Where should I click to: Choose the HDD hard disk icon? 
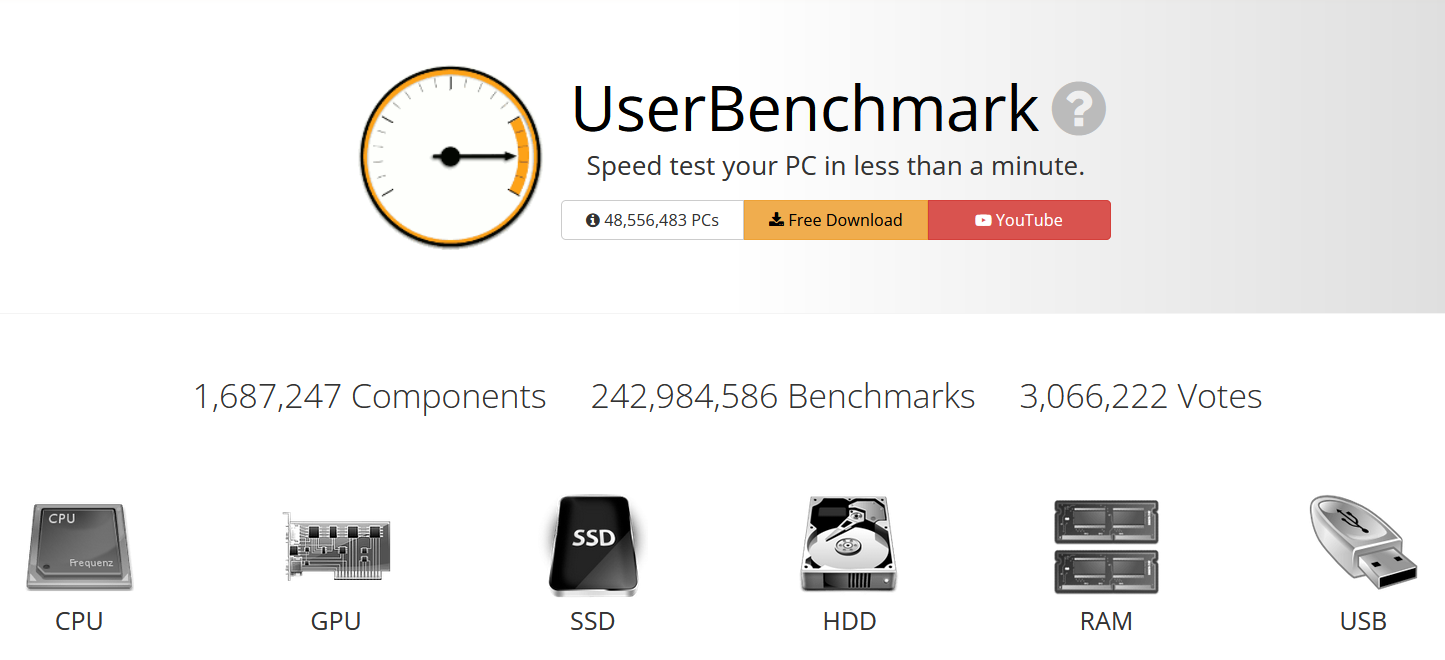pyautogui.click(x=849, y=545)
